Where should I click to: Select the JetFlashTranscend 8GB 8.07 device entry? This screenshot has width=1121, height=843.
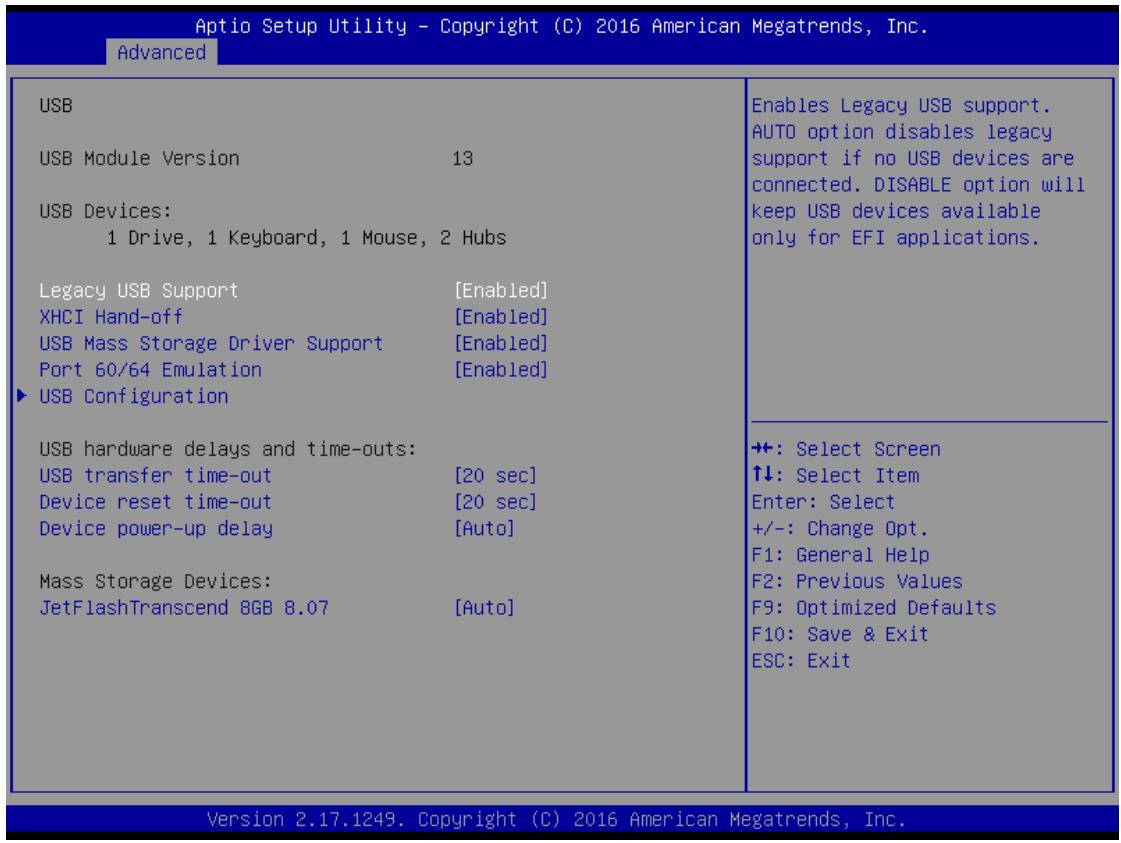click(x=184, y=608)
